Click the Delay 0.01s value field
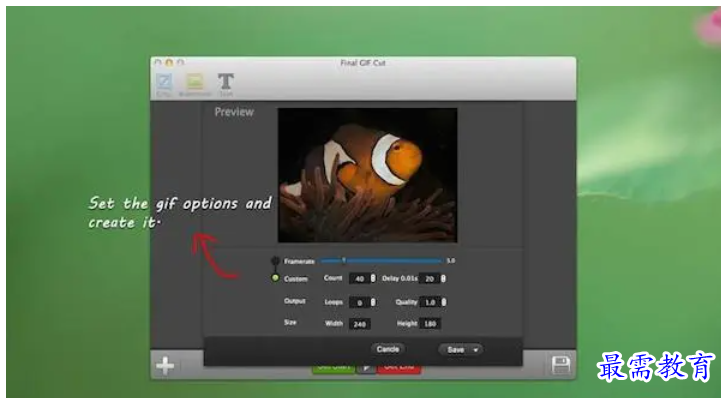This screenshot has height=398, width=721. tap(429, 279)
